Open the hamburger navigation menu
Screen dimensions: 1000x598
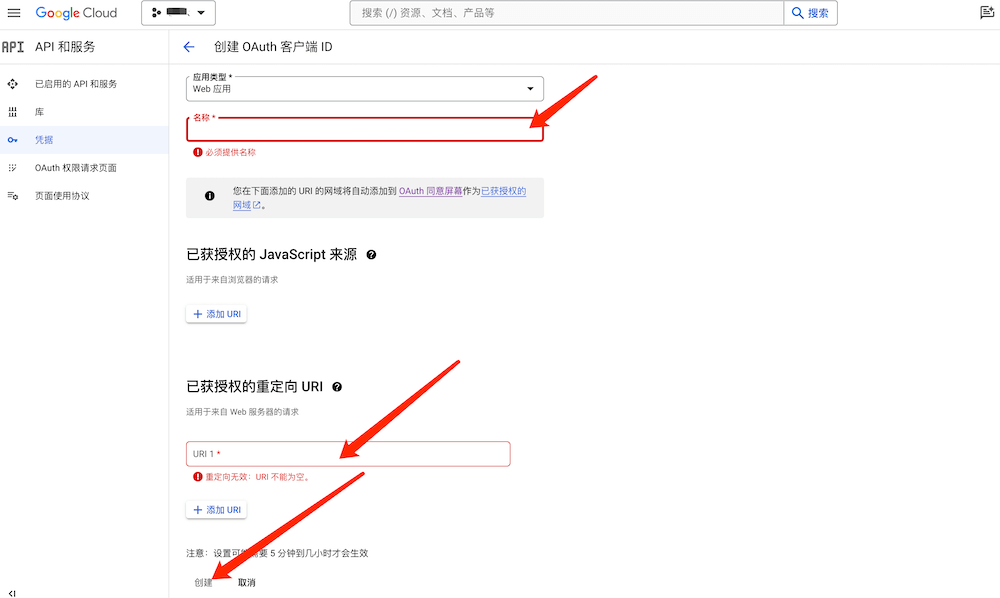coord(14,13)
